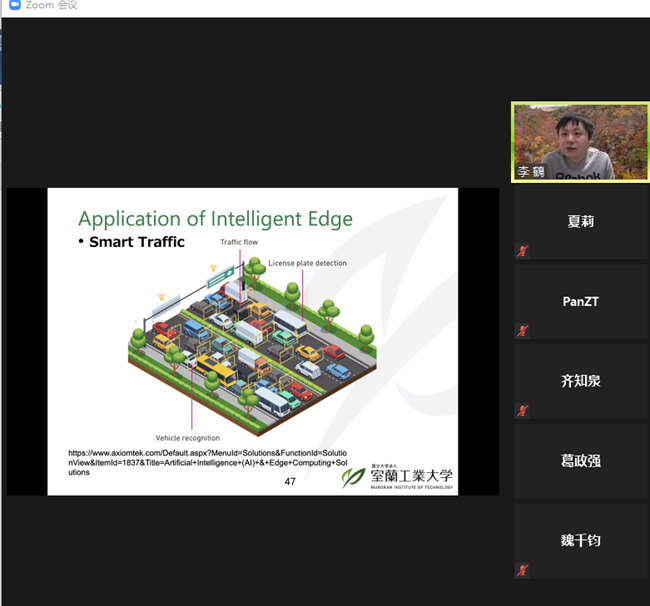The image size is (650, 606).
Task: Click the Zoom app icon in title bar
Action: tap(13, 6)
